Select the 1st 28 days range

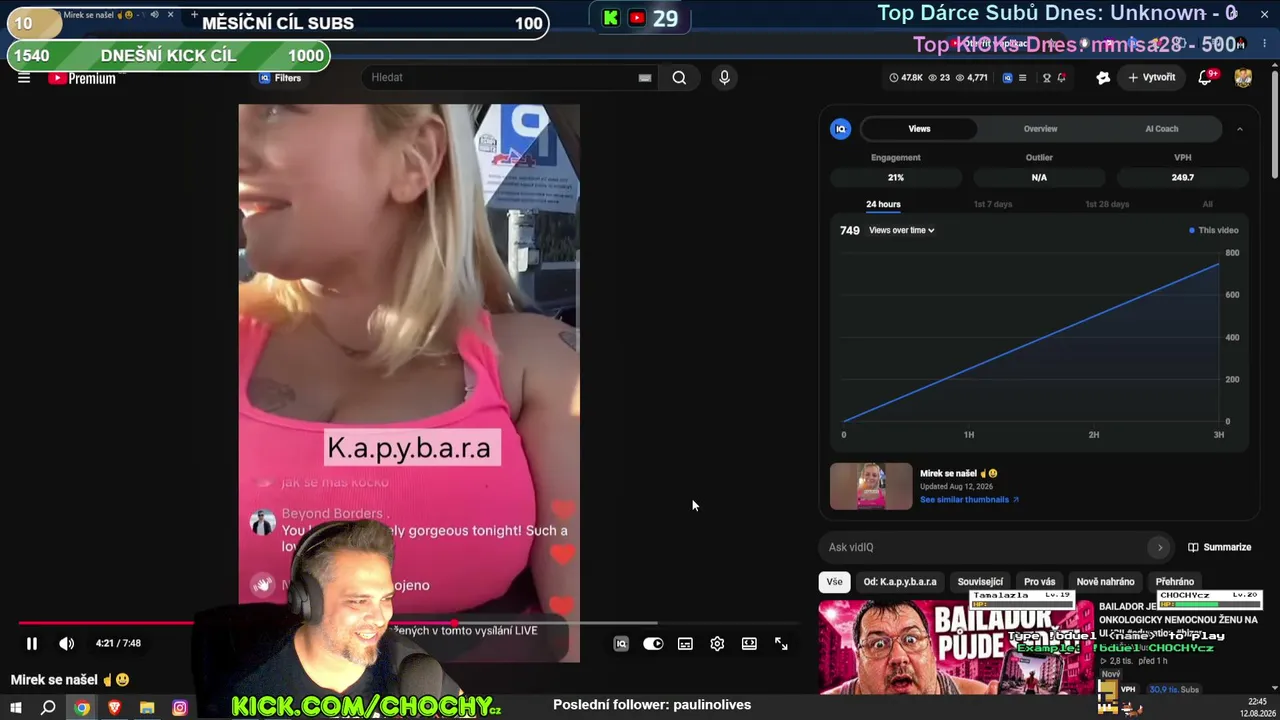[1107, 204]
